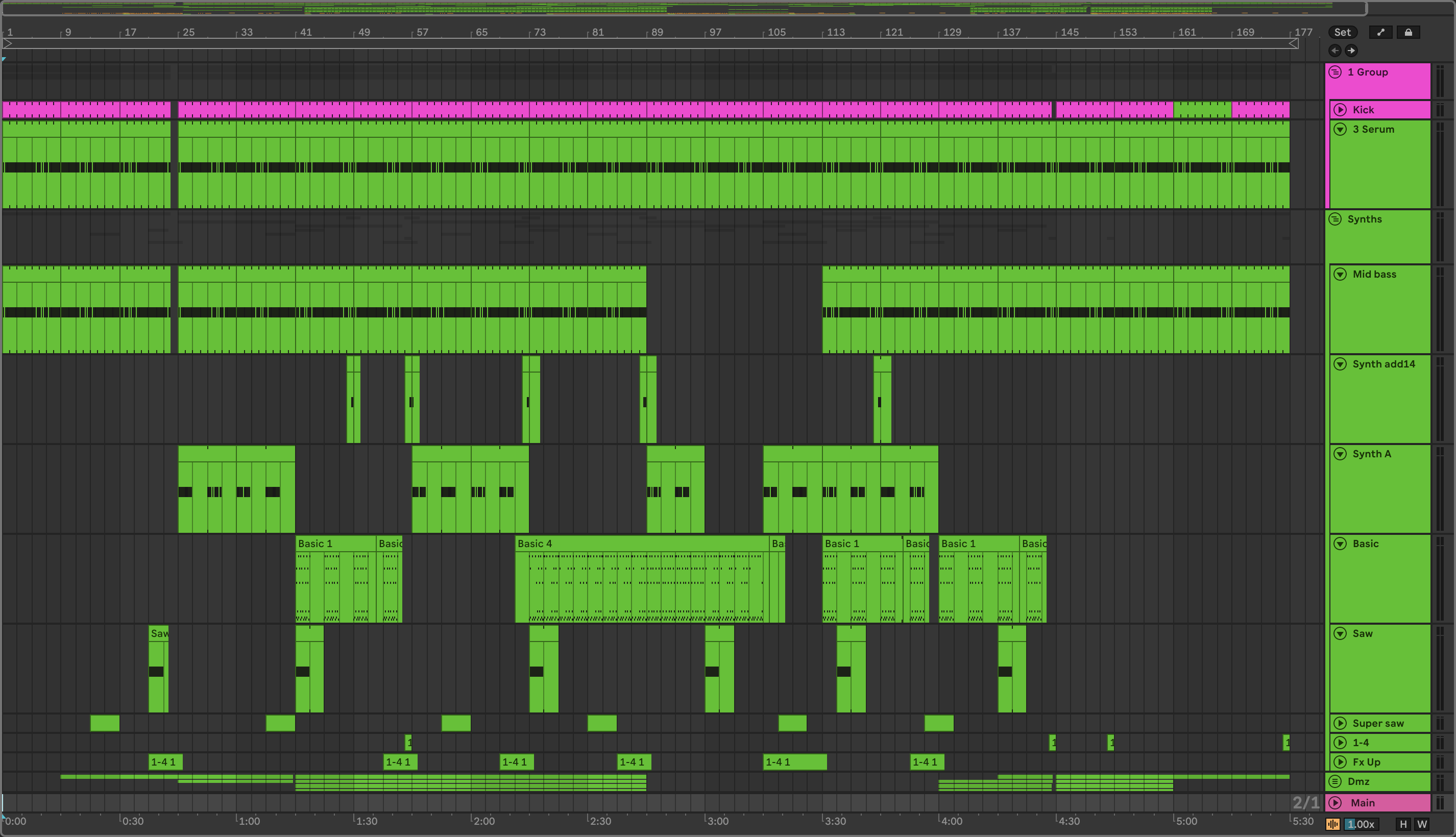Jump to next locator arrow
This screenshot has height=837, width=1456.
[x=1351, y=51]
